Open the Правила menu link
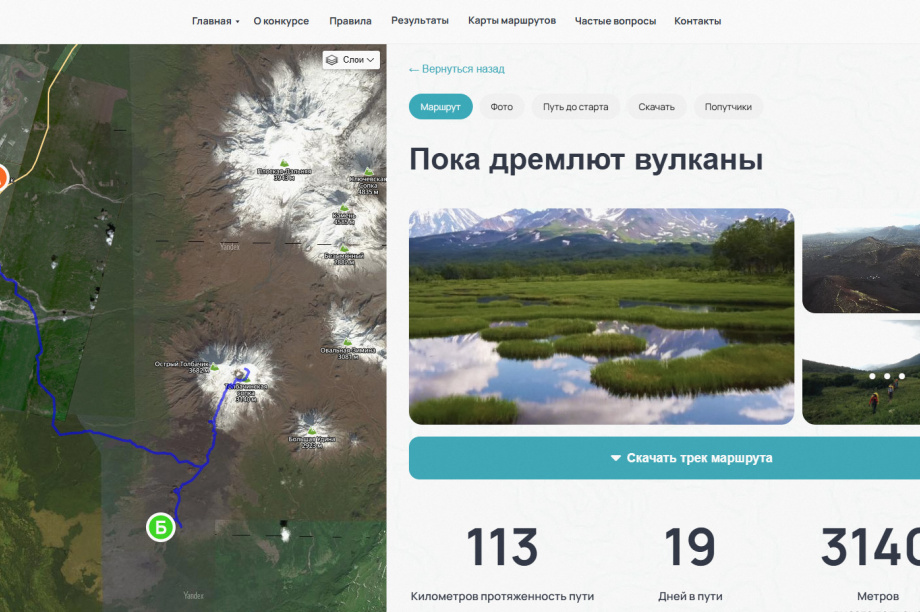920x612 pixels. (x=350, y=21)
